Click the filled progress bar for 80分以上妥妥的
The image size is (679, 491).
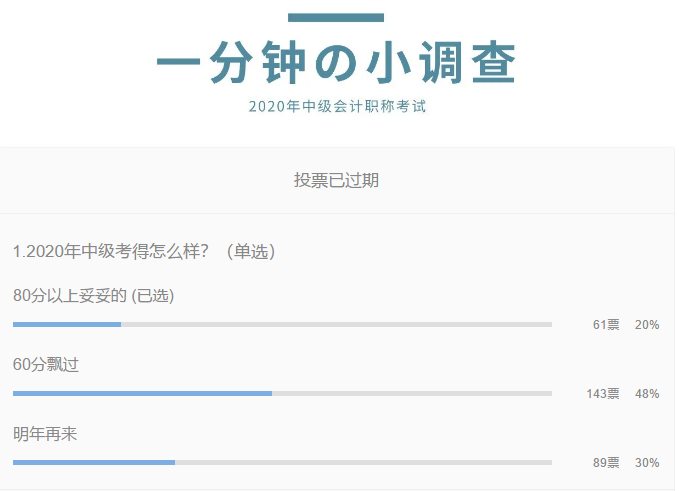(67, 324)
